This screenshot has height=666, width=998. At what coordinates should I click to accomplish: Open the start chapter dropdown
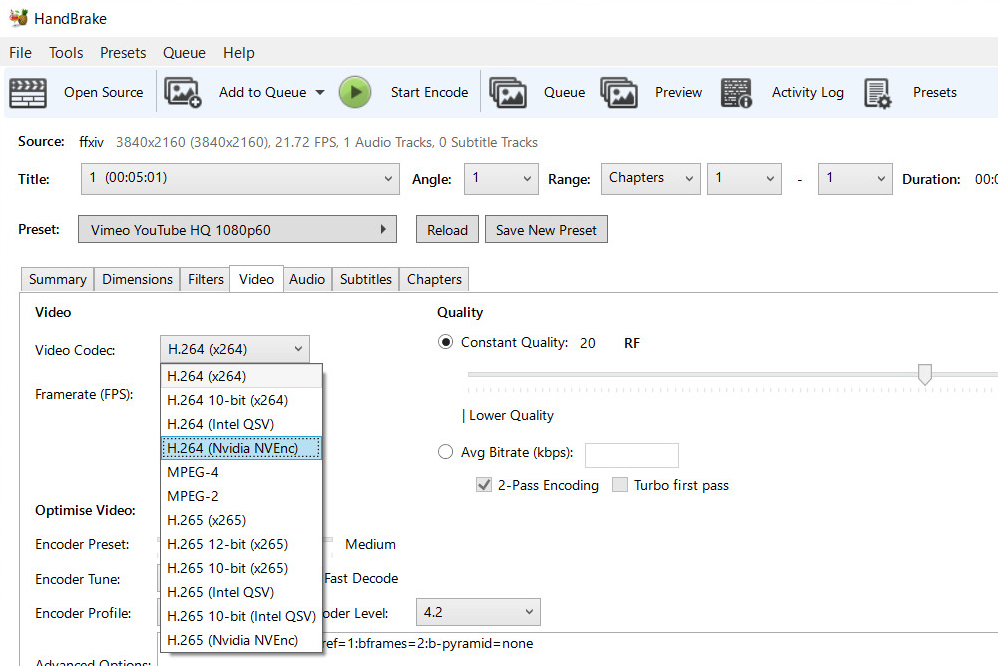[744, 179]
